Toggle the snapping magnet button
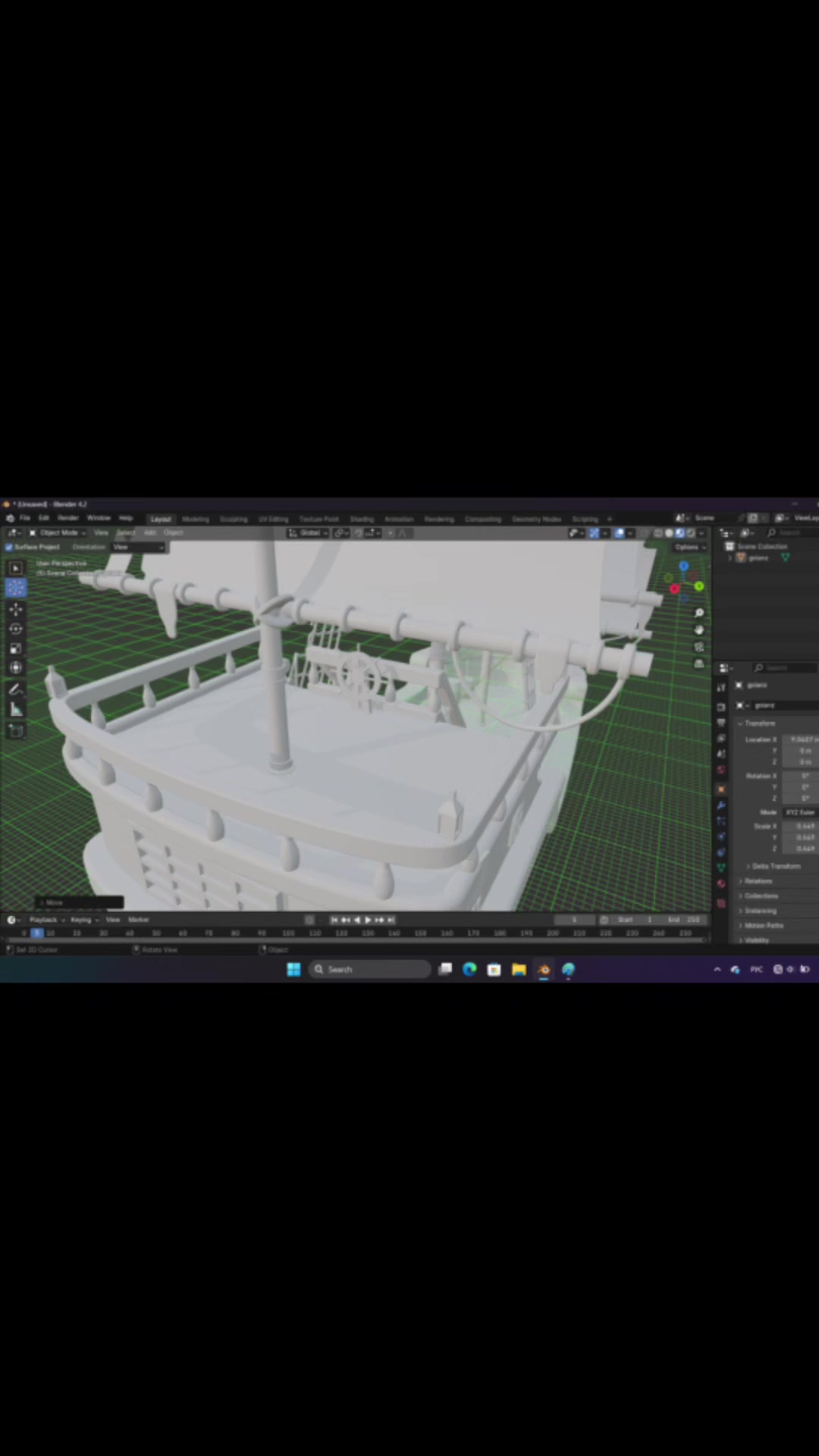This screenshot has height=1456, width=819. 359,533
